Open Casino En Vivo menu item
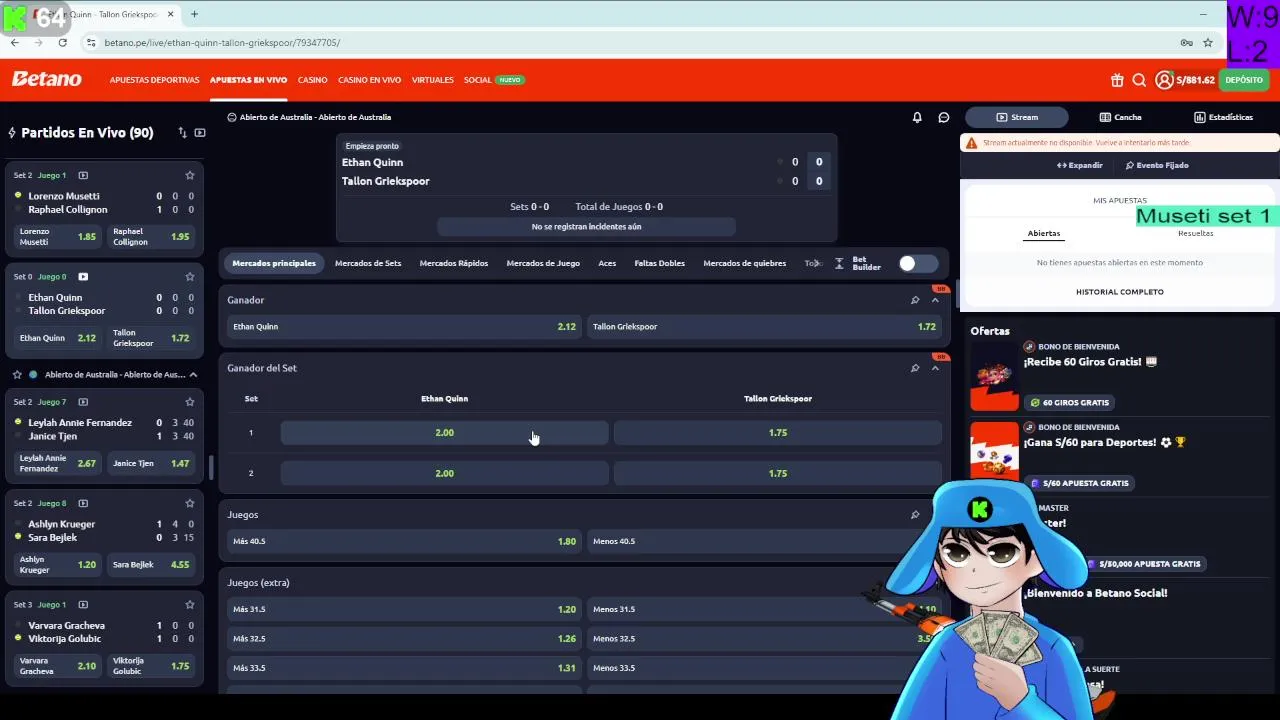 (x=369, y=80)
